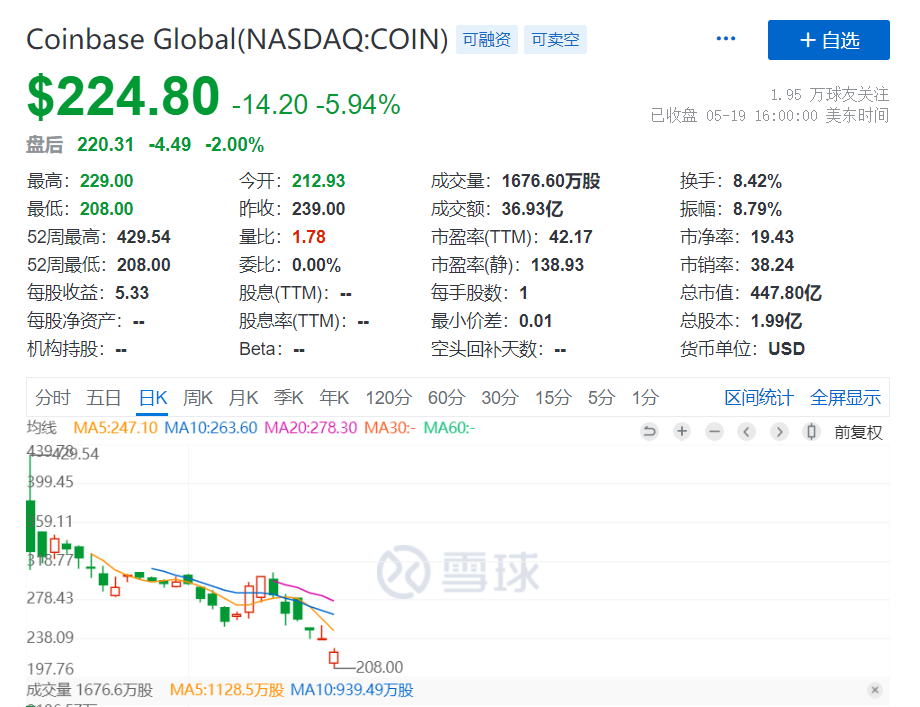Open the 前复权 adjustment dropdown
The image size is (920, 707).
click(x=856, y=431)
